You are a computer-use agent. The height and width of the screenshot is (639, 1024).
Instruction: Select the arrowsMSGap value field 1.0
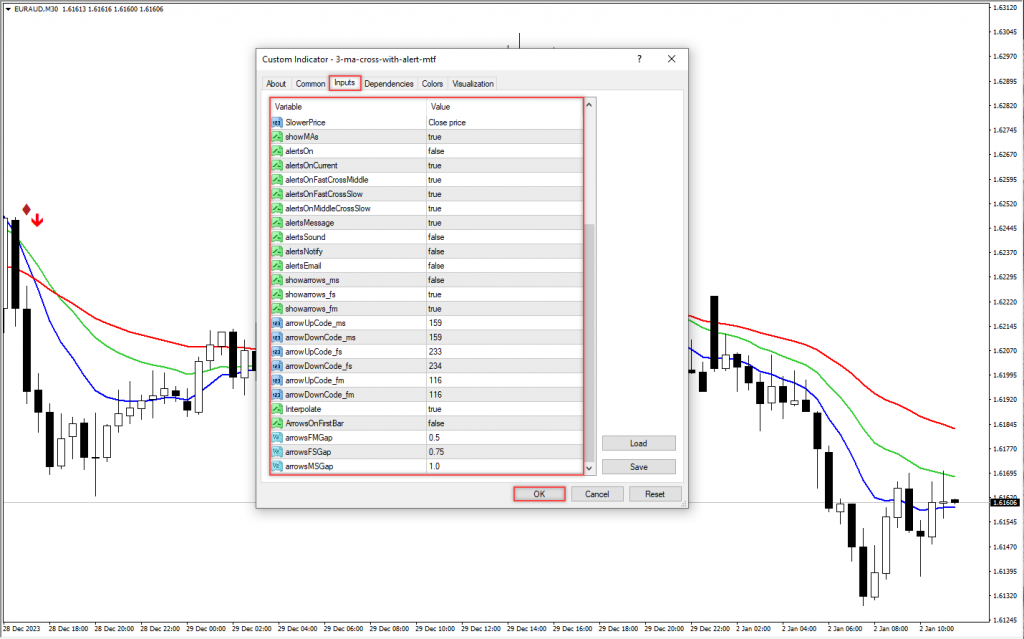(500, 466)
